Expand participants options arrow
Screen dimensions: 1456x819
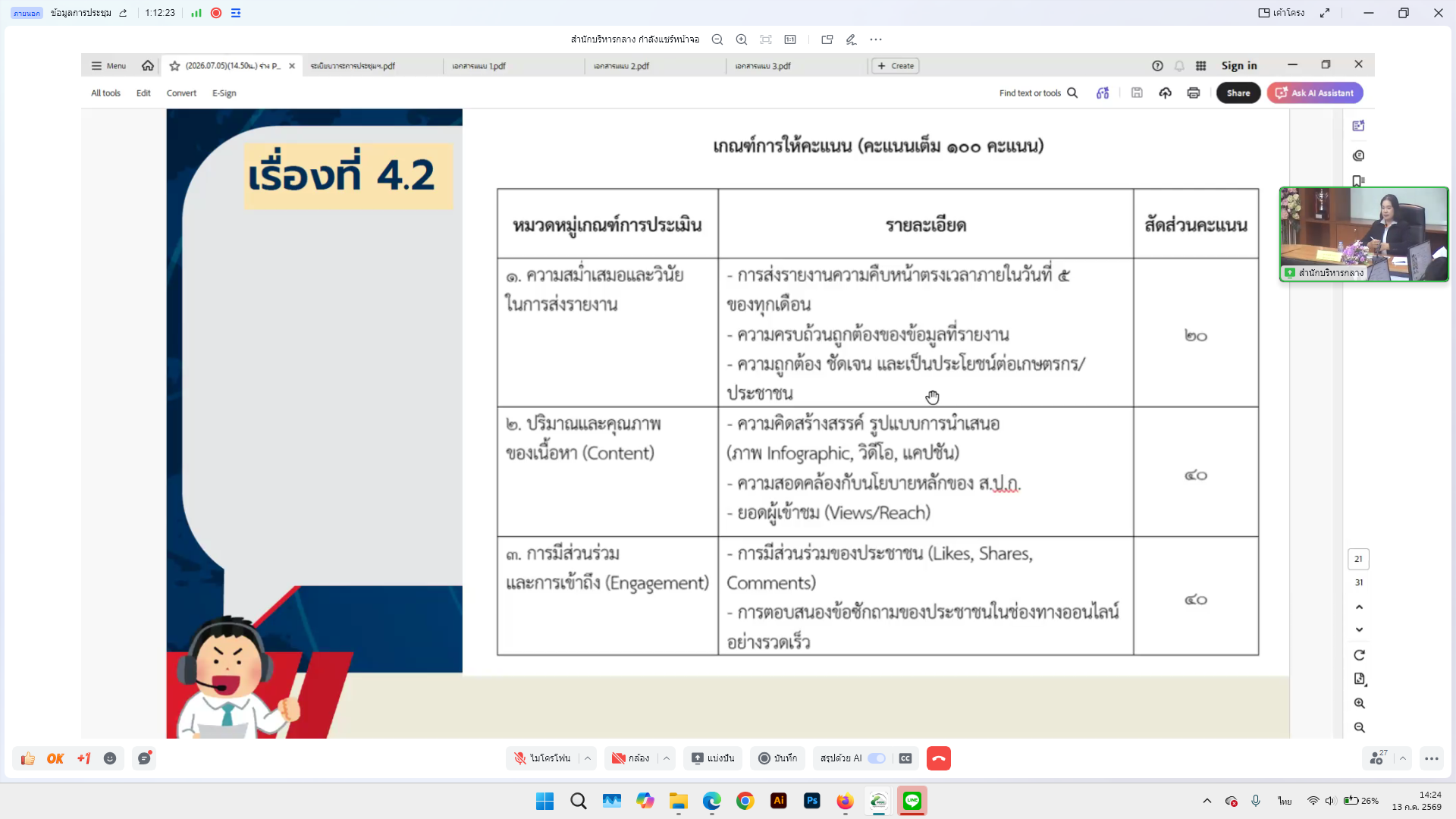1403,758
